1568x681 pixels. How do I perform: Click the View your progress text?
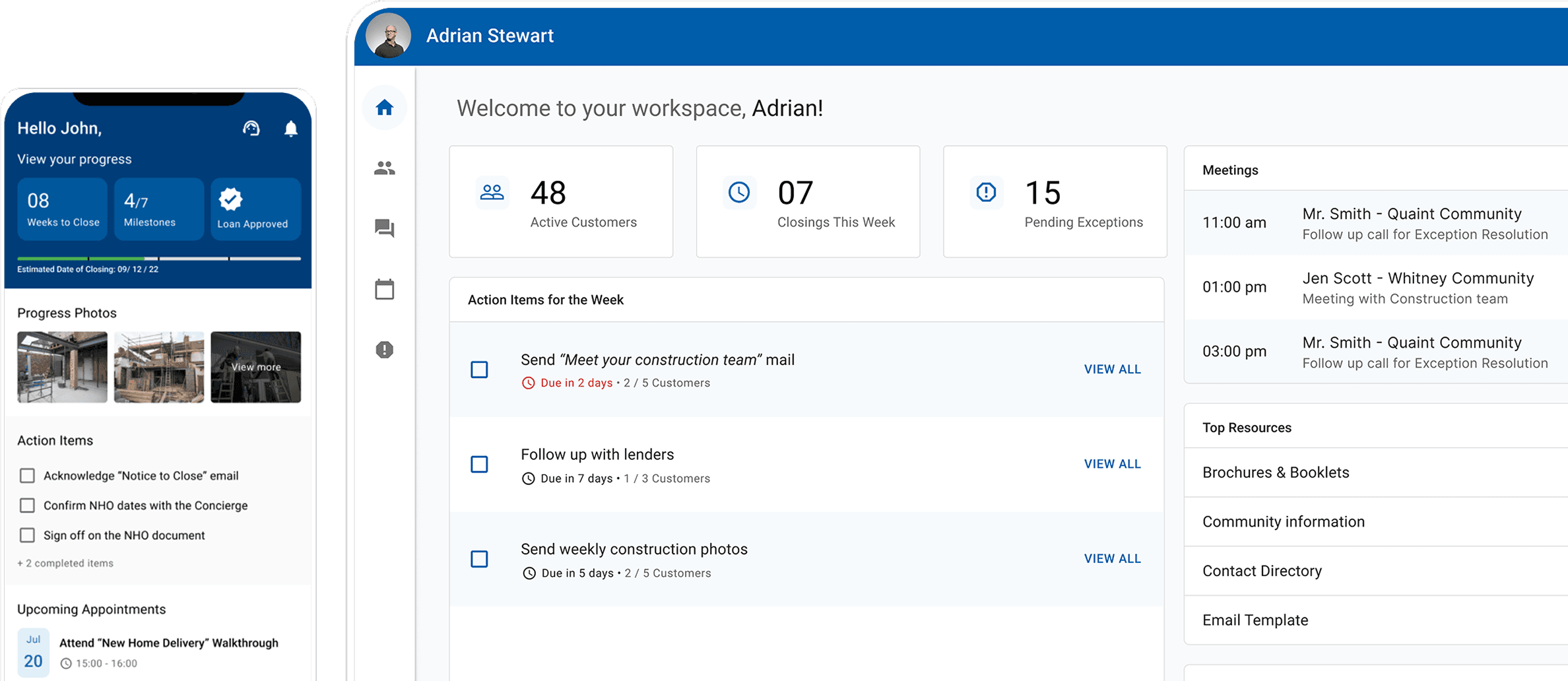[75, 159]
